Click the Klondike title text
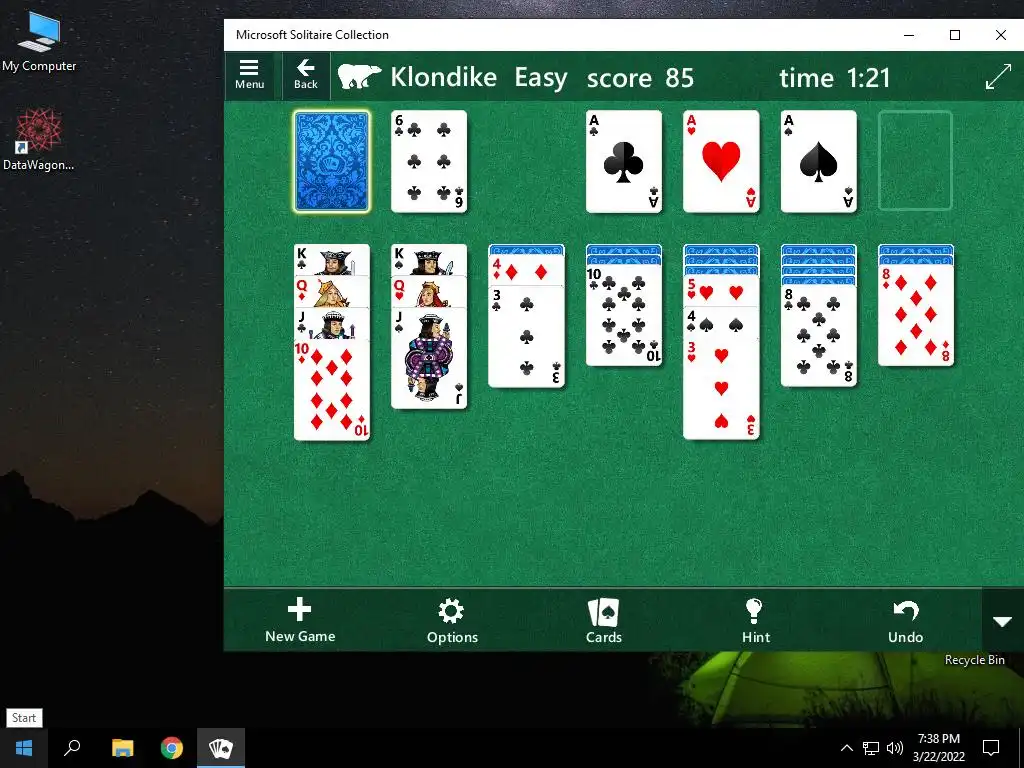This screenshot has height=768, width=1024. (443, 77)
